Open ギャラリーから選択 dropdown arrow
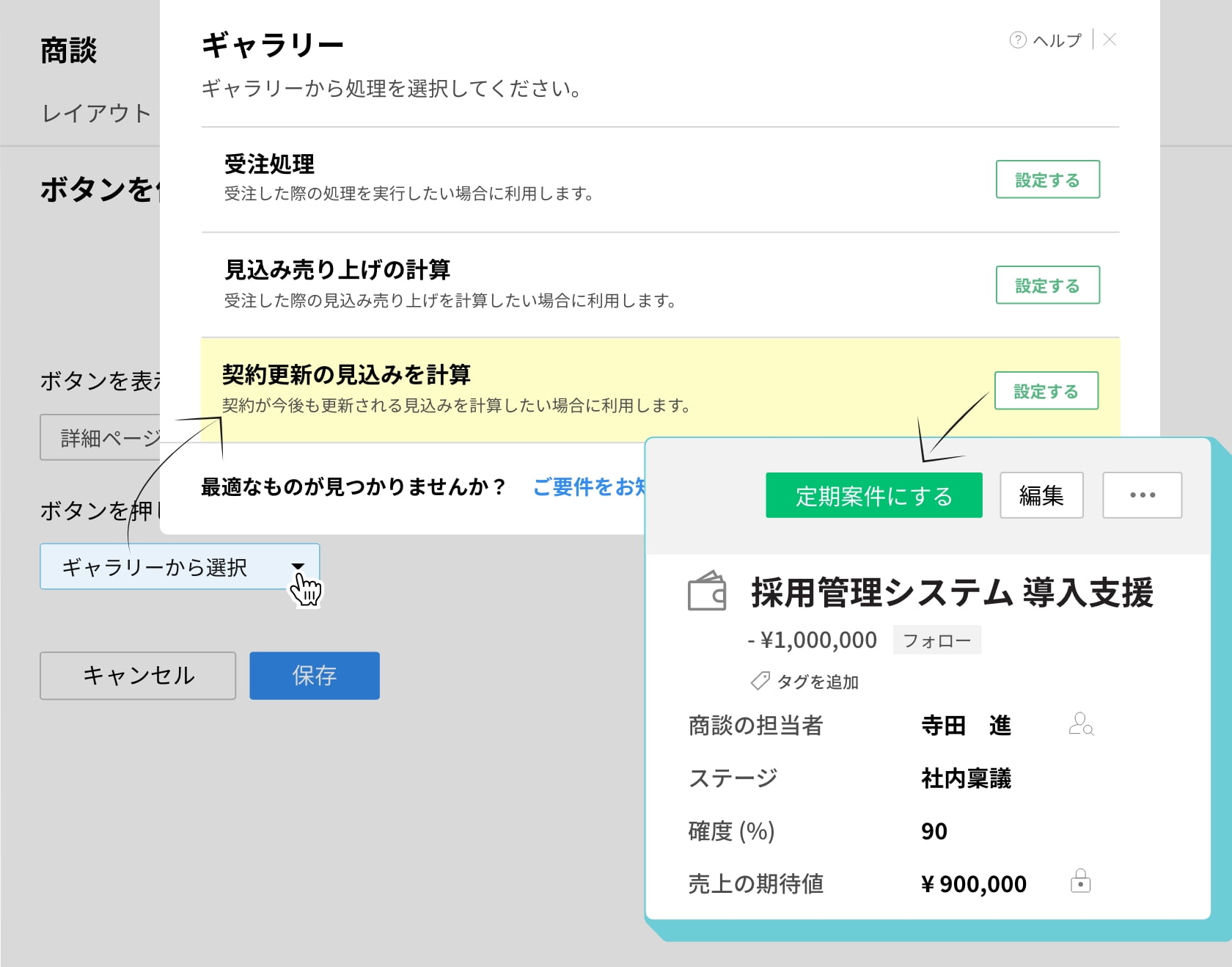1232x967 pixels. point(298,566)
